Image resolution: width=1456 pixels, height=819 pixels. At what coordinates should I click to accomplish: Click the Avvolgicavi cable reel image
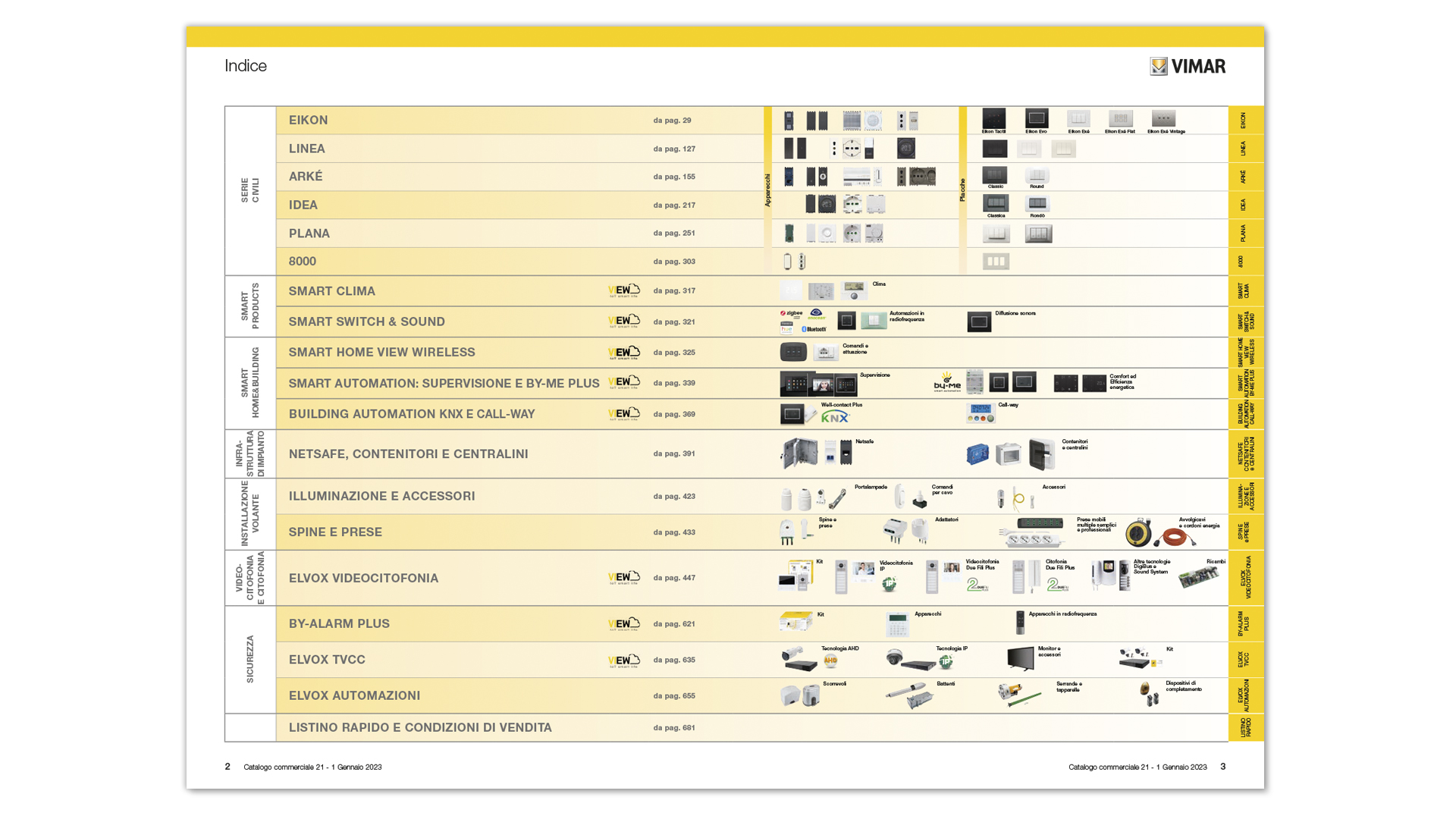[1138, 532]
